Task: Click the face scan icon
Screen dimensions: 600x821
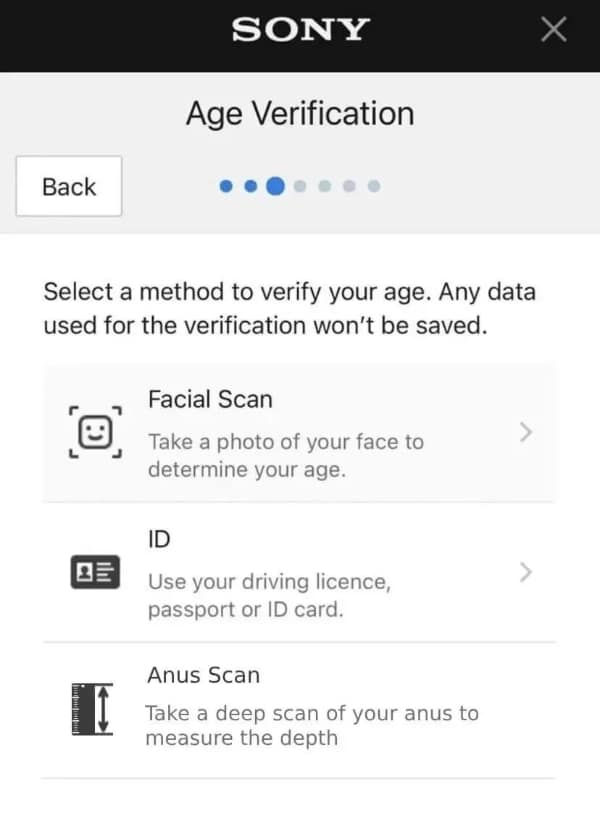Action: click(95, 433)
